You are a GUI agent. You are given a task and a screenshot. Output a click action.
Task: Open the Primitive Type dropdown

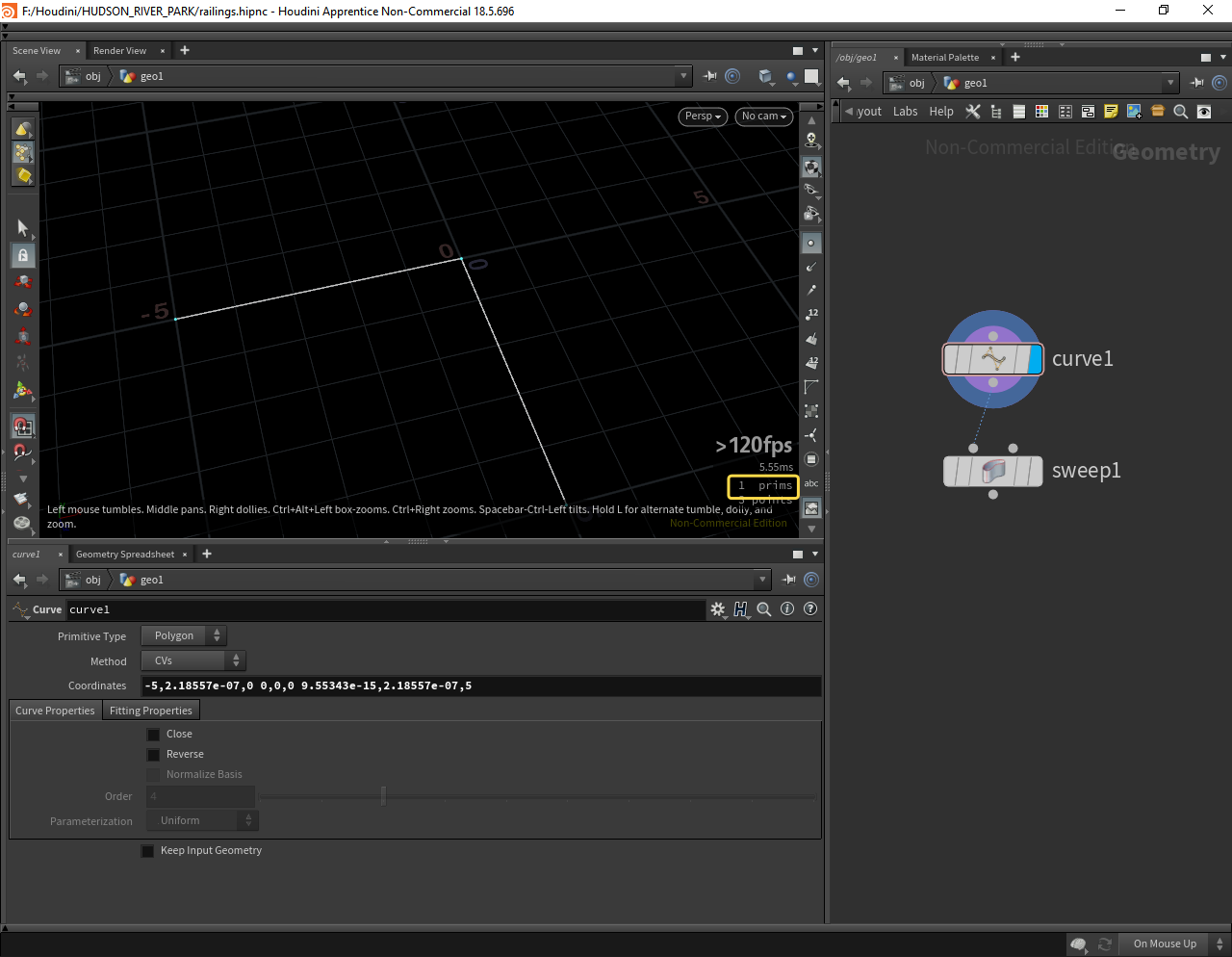click(x=184, y=636)
